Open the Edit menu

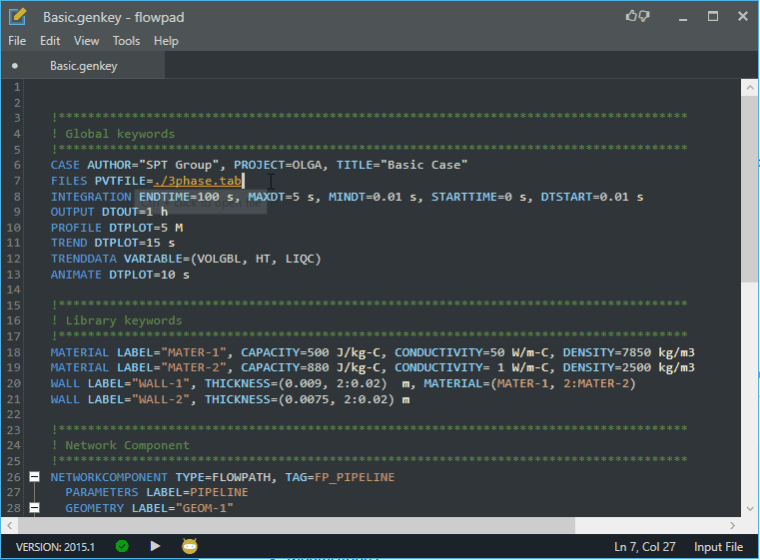click(x=50, y=41)
